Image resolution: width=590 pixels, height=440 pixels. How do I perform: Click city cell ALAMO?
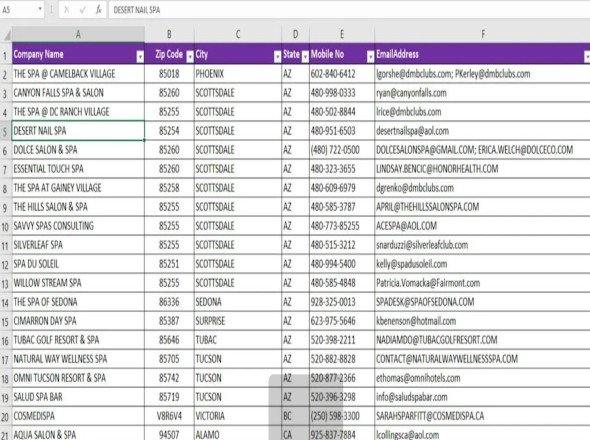238,434
